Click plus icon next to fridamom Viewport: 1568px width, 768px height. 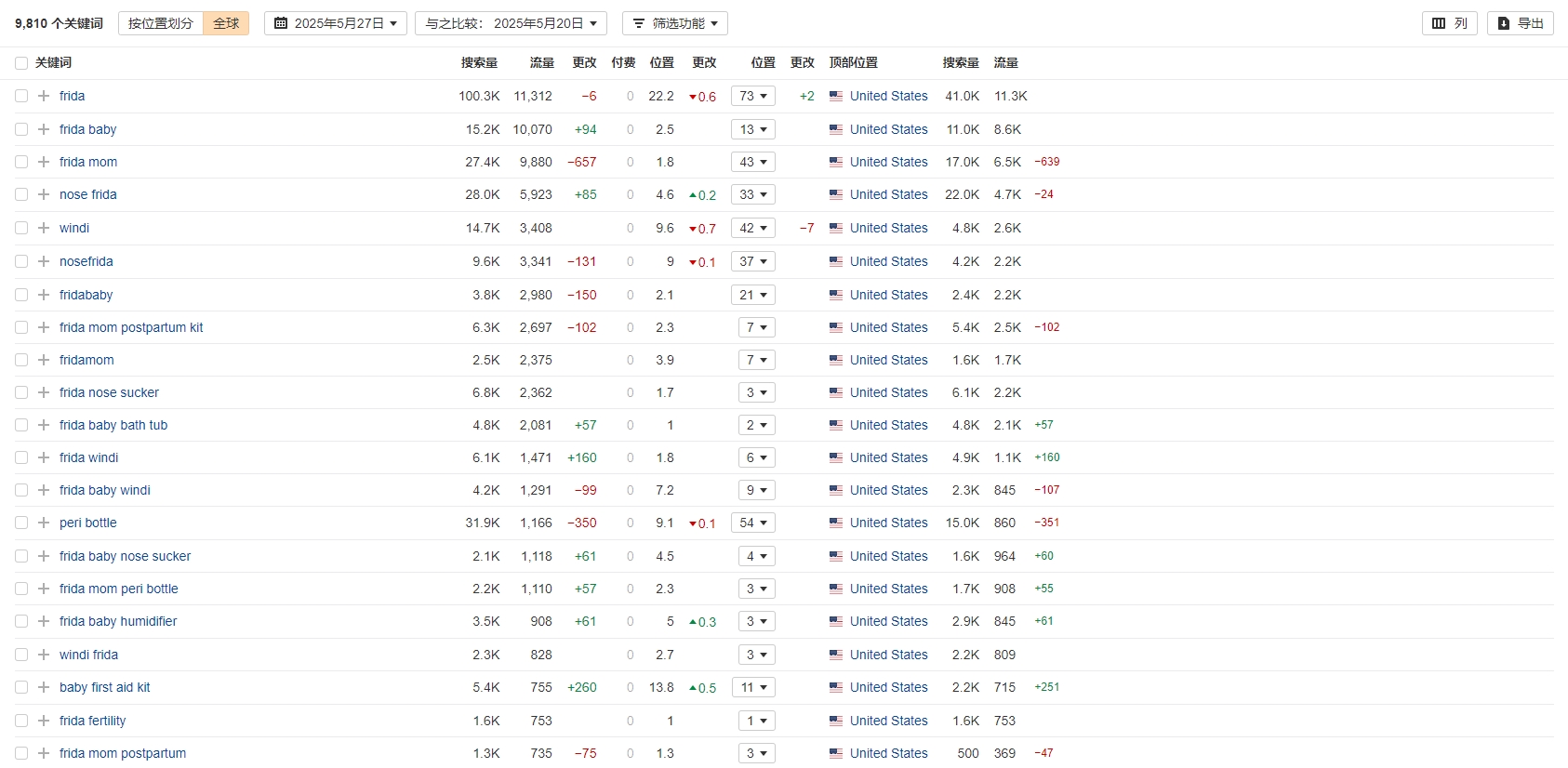click(x=44, y=360)
